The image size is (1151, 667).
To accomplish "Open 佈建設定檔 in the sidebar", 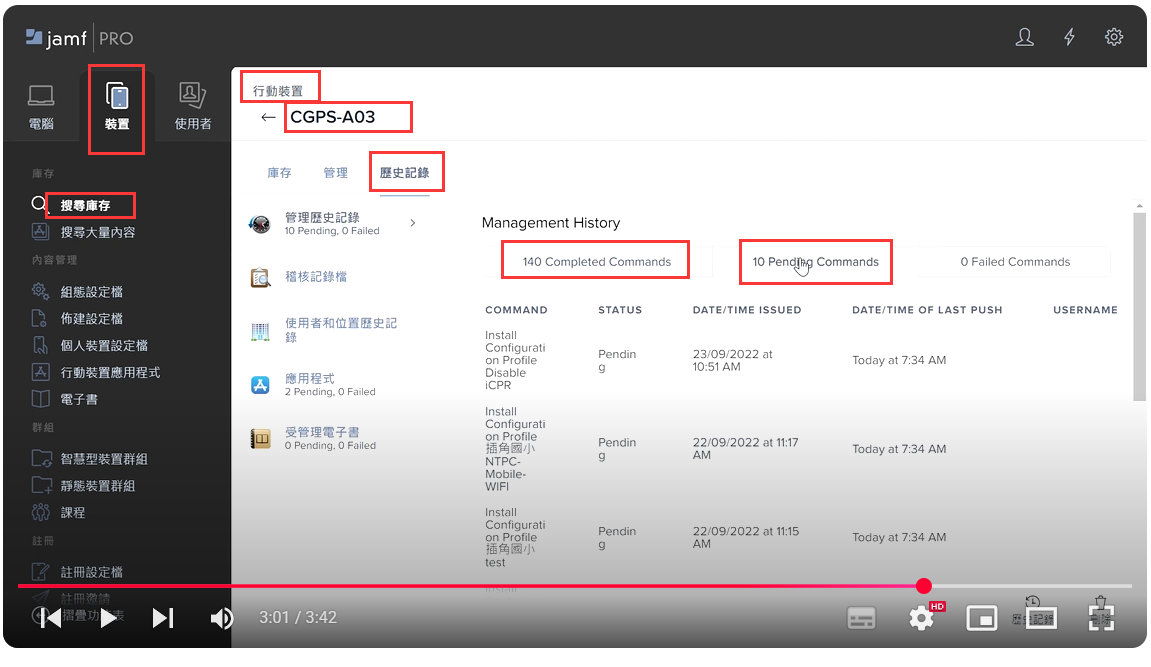I will point(91,319).
